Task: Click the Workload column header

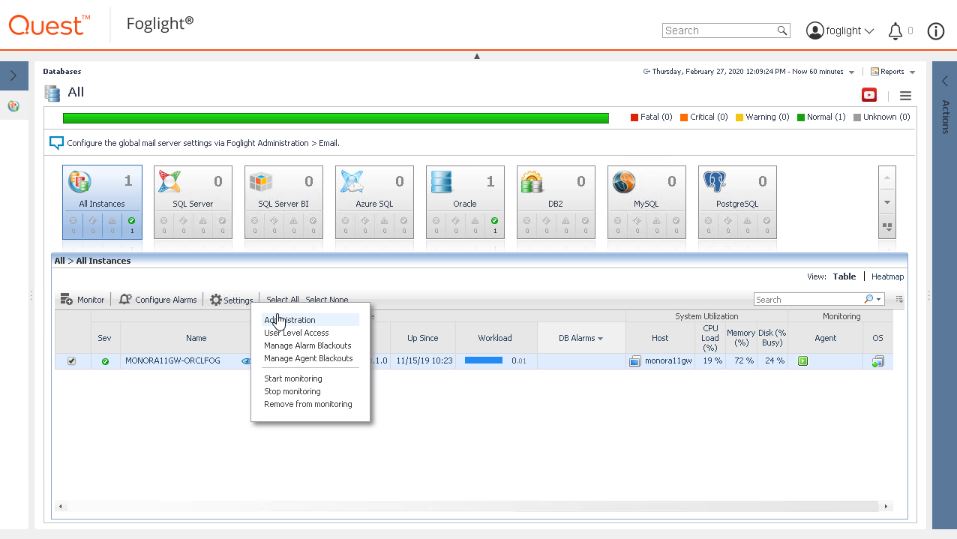Action: click(495, 338)
